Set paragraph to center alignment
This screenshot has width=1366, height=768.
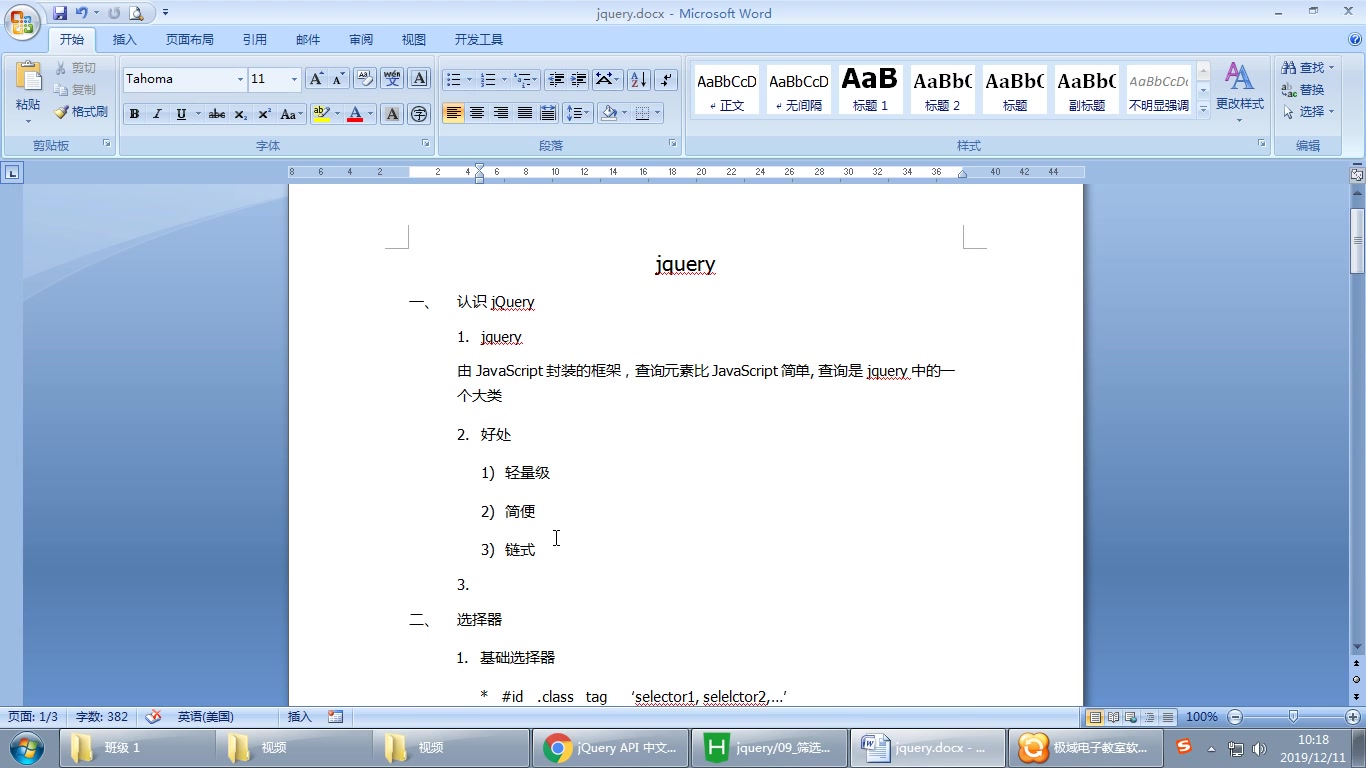point(477,113)
